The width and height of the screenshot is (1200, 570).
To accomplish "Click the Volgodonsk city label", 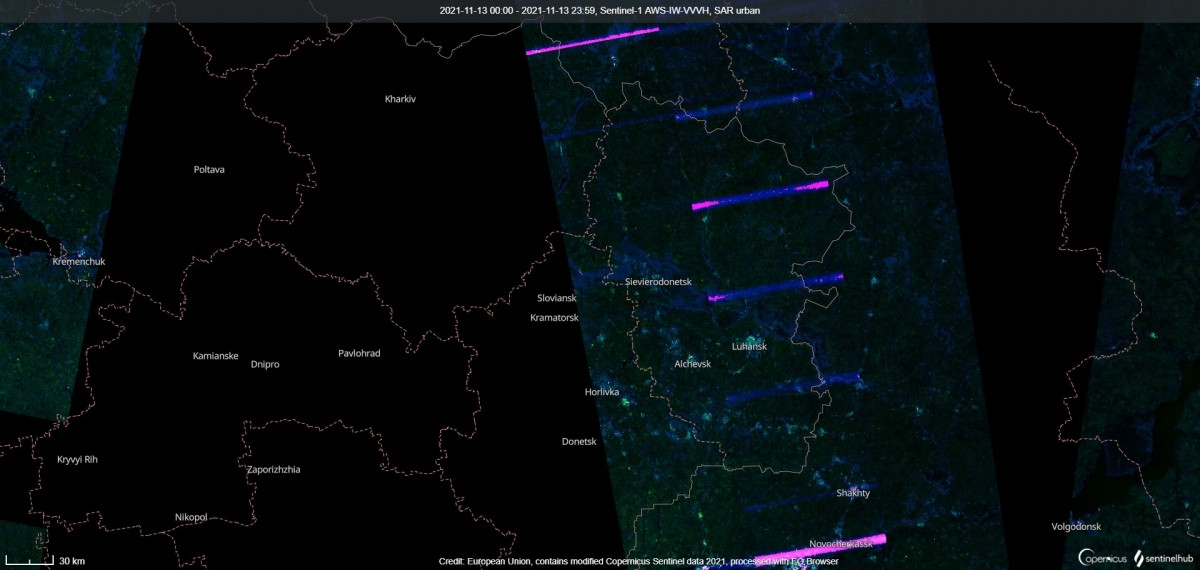I will click(1076, 526).
